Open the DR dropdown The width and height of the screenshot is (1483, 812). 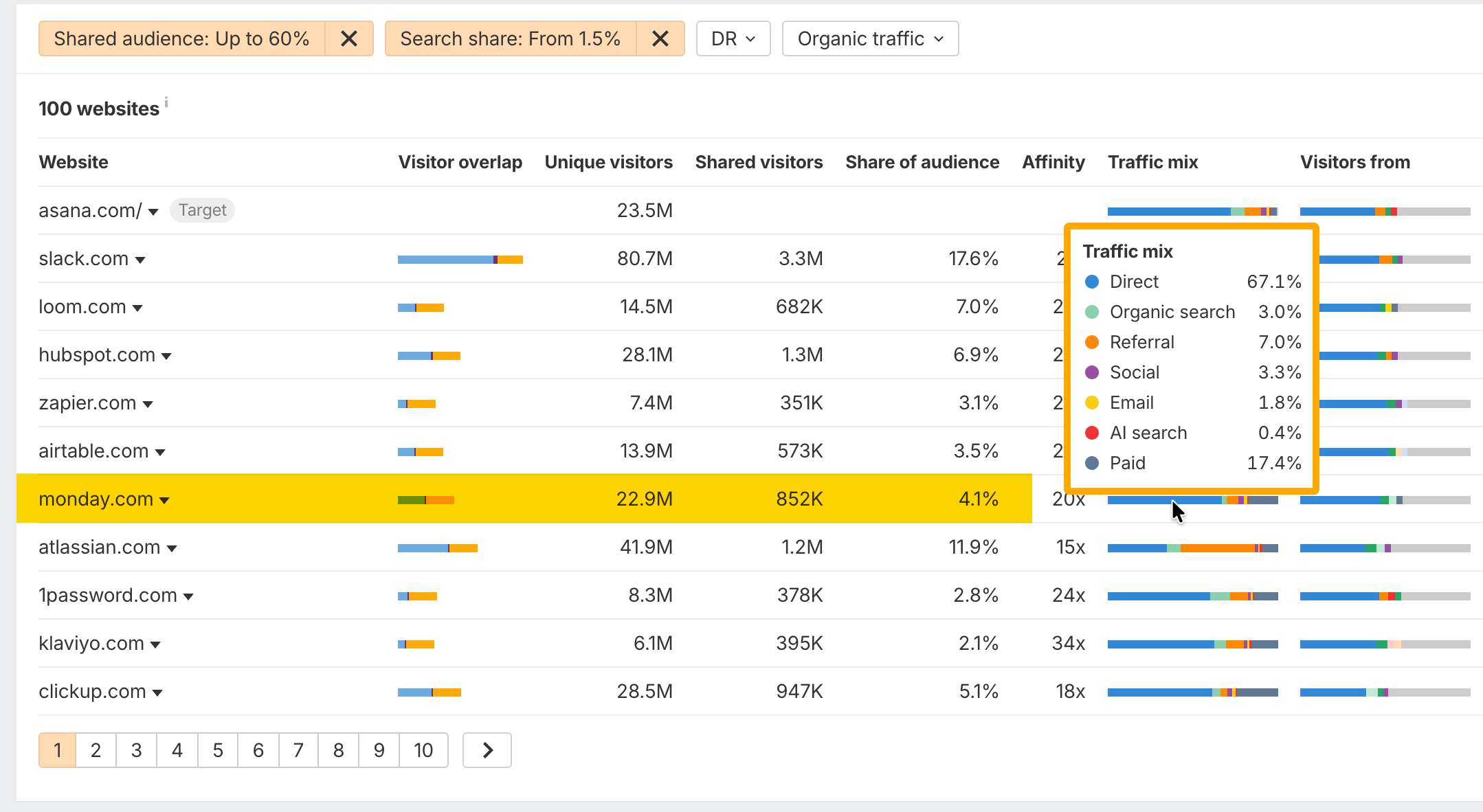pos(733,38)
